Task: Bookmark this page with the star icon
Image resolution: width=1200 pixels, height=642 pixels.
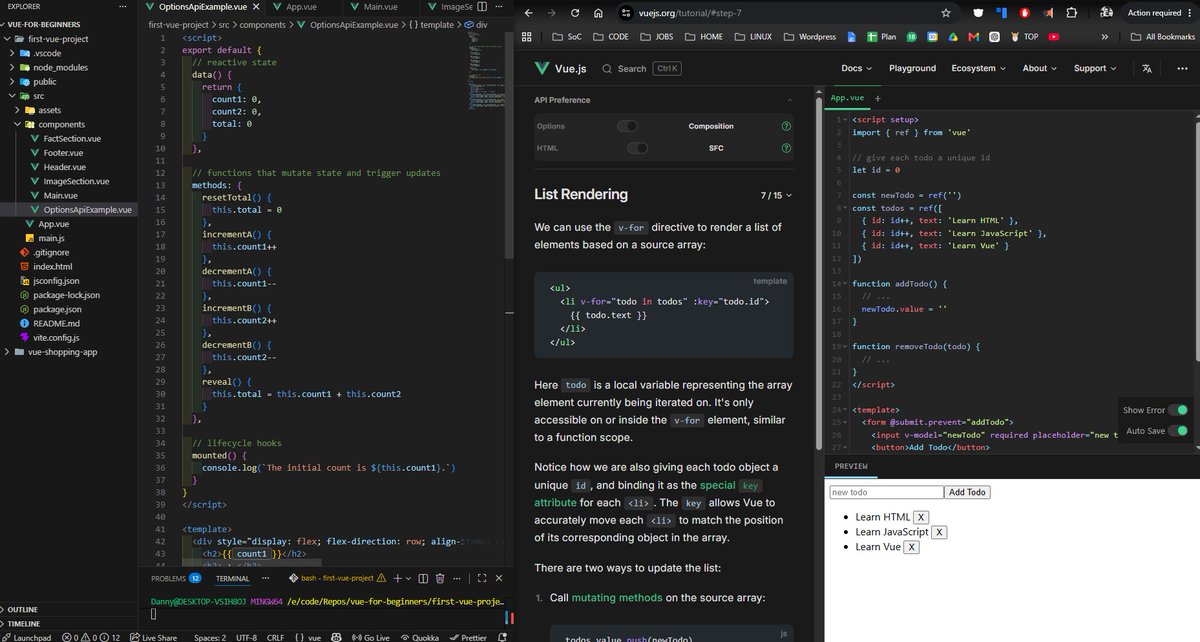Action: 946,13
